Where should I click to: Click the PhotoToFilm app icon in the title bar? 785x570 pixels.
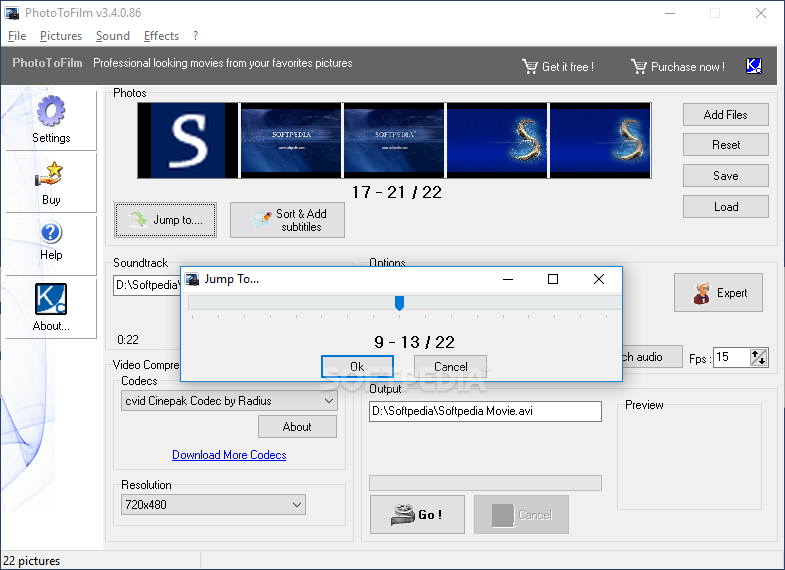(x=12, y=13)
